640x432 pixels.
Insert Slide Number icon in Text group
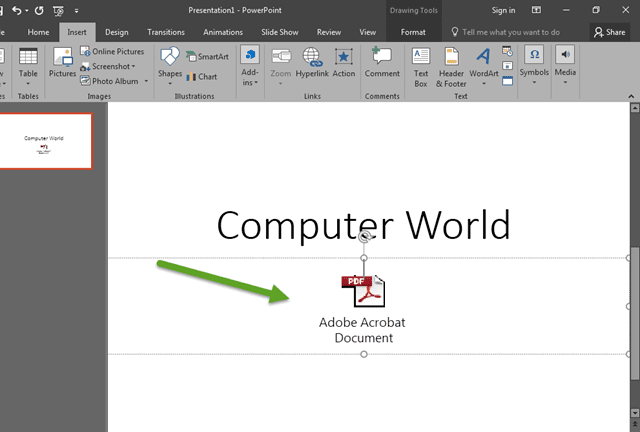click(507, 66)
